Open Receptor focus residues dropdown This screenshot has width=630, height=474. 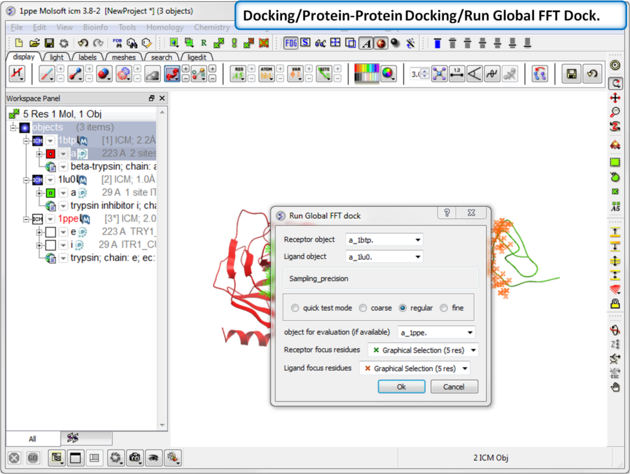pos(423,350)
